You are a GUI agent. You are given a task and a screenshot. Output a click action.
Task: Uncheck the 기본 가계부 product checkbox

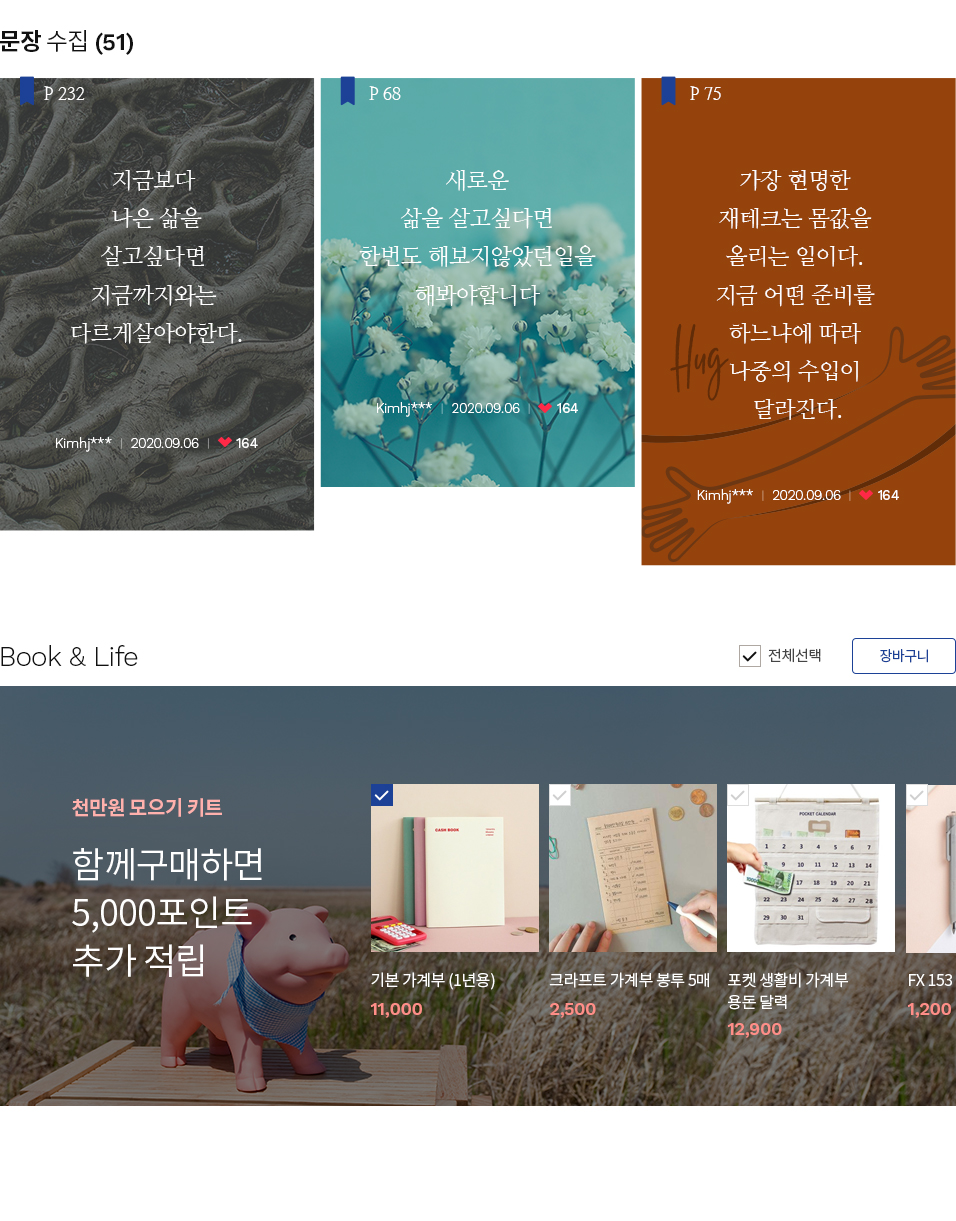382,795
